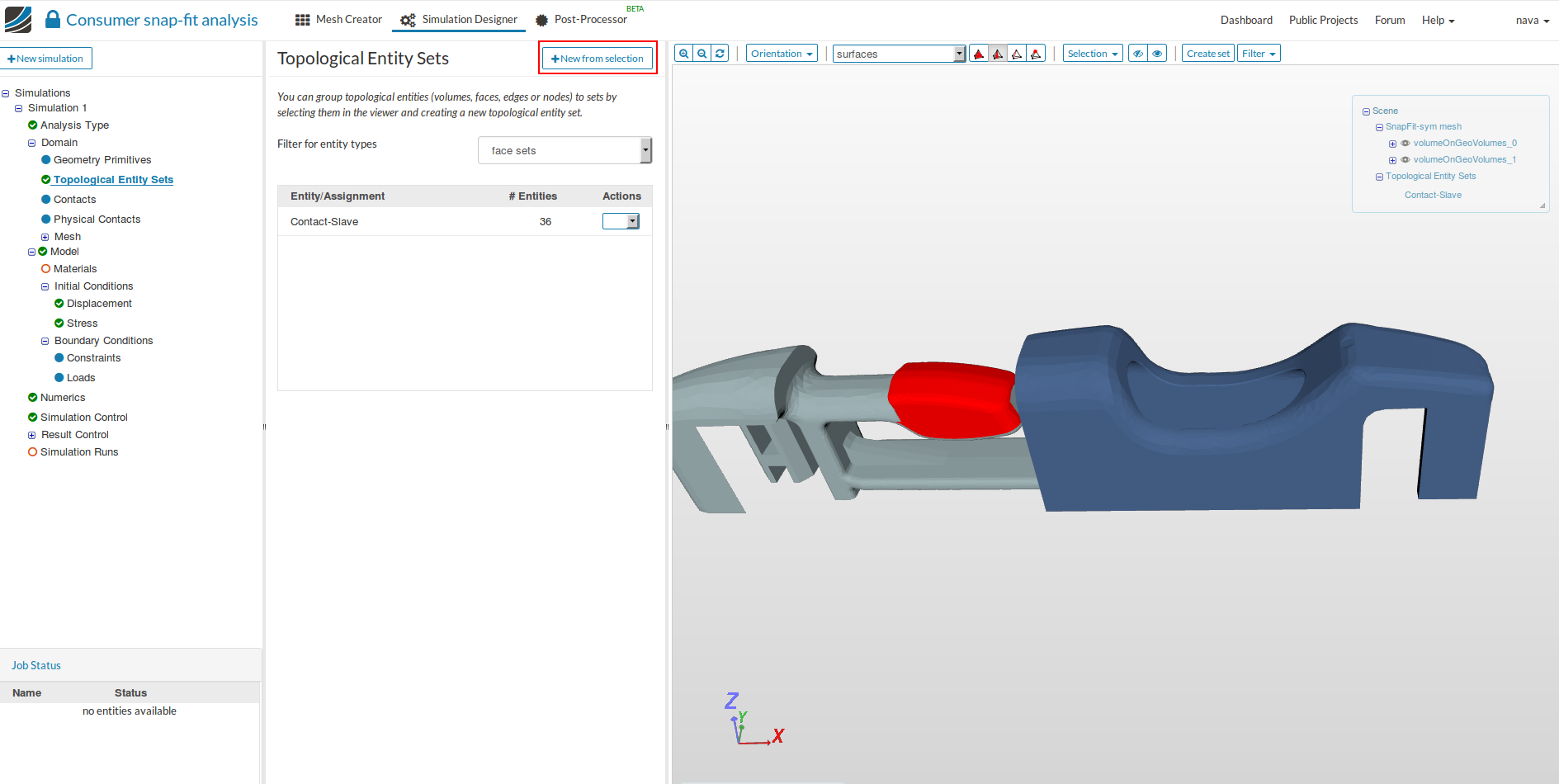This screenshot has height=784, width=1559.
Task: Open the face sets entity type filter
Action: tap(565, 150)
